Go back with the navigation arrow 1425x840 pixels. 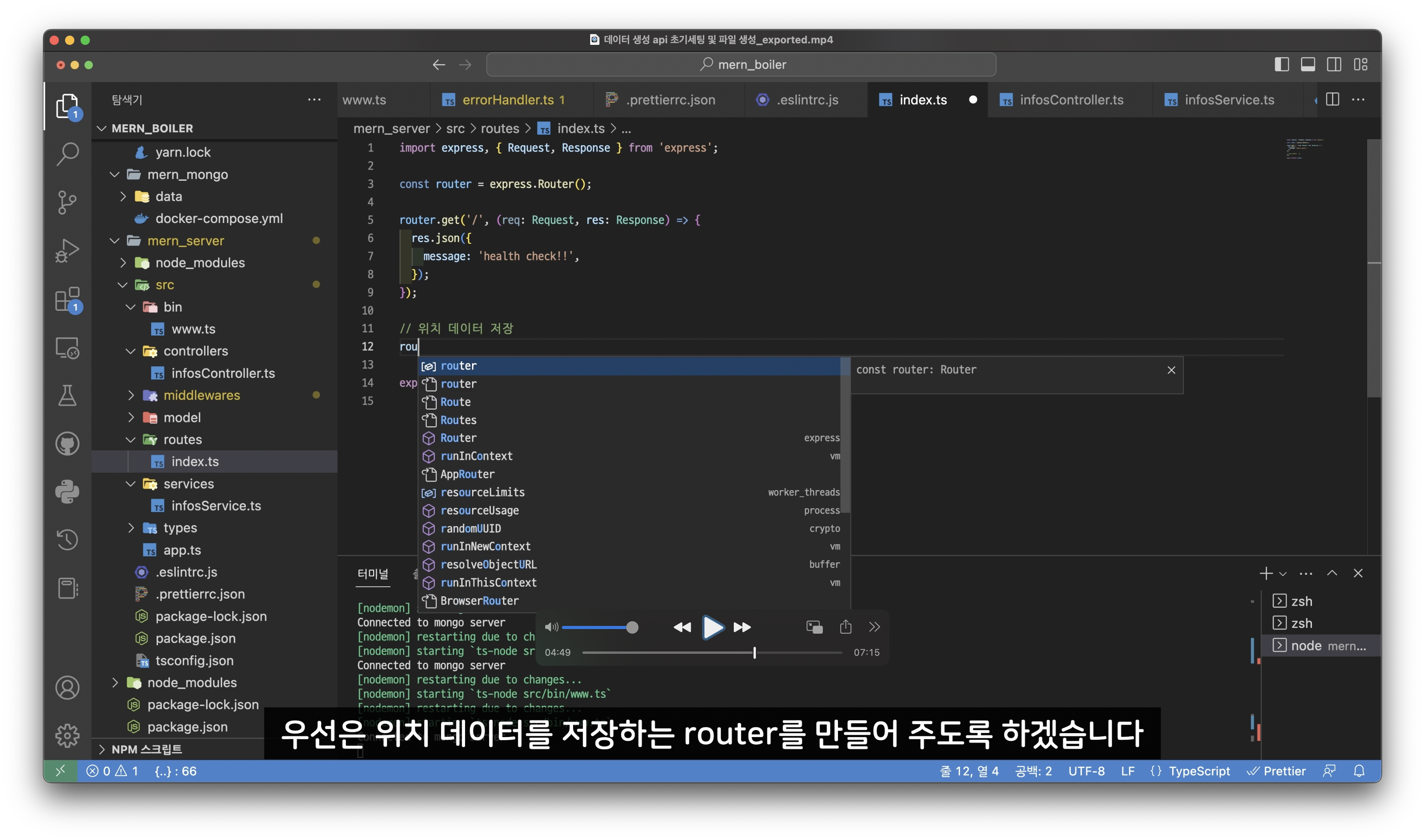click(x=439, y=65)
